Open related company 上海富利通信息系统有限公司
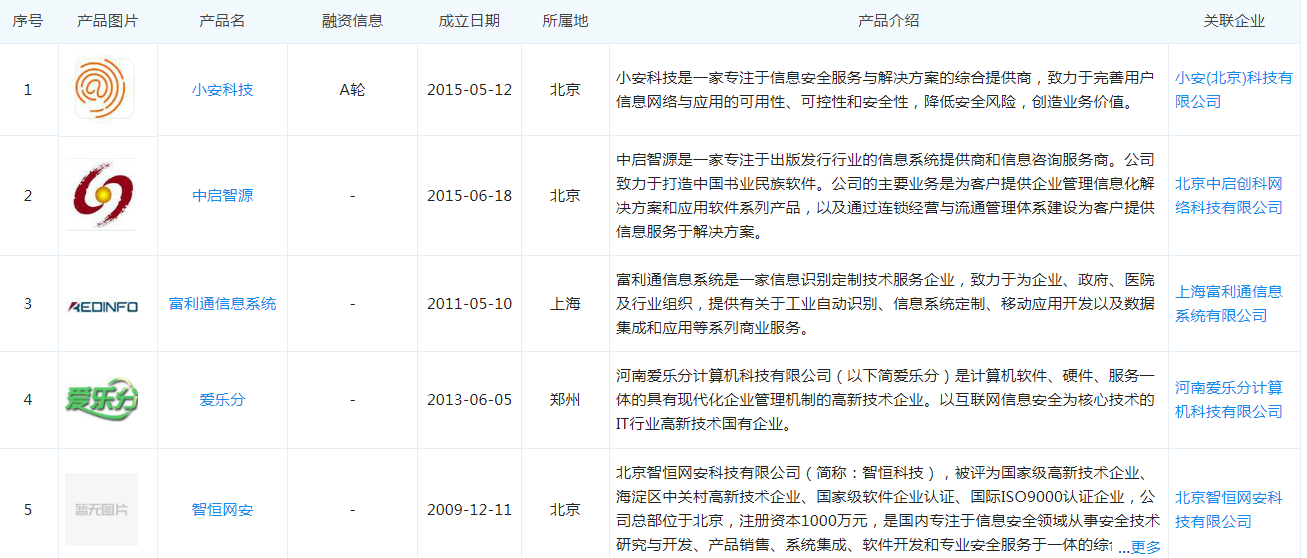This screenshot has width=1307, height=558. pos(1229,303)
